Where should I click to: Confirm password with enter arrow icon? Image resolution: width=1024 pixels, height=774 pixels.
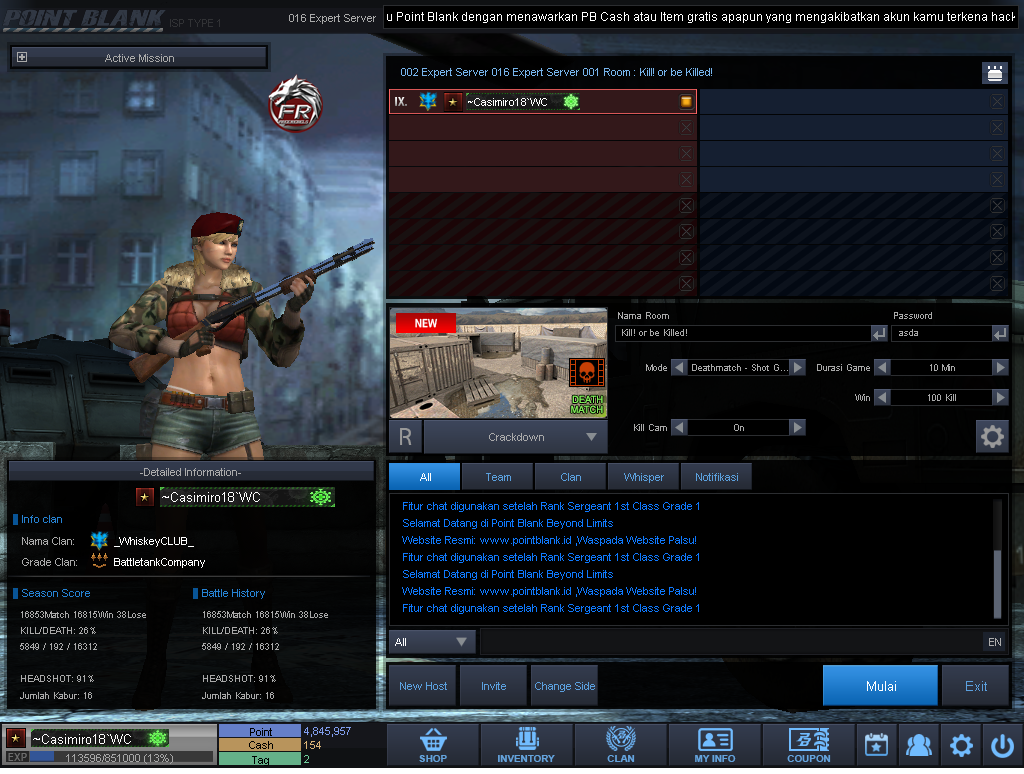coord(1000,333)
